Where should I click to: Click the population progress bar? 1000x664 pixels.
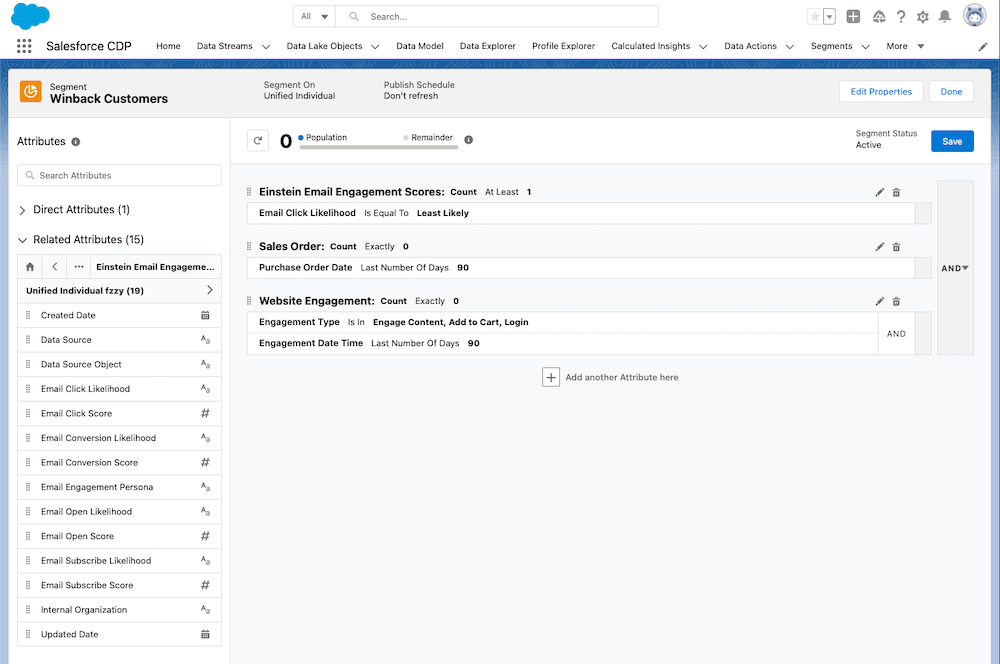tap(378, 147)
